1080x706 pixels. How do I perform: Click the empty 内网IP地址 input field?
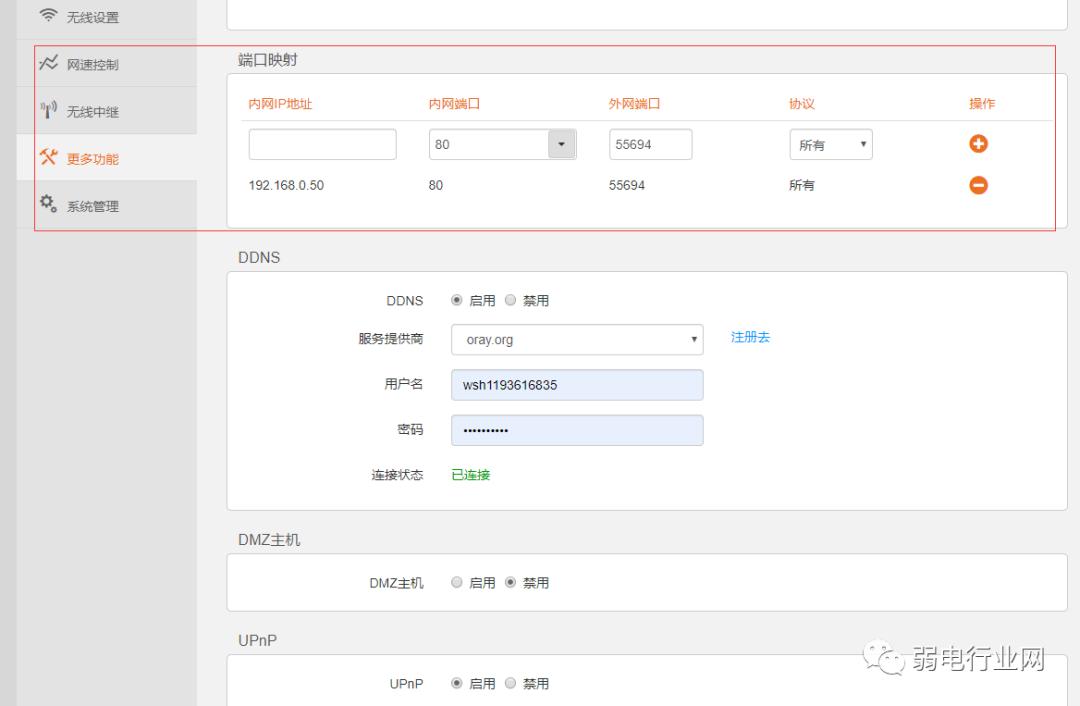pos(321,144)
